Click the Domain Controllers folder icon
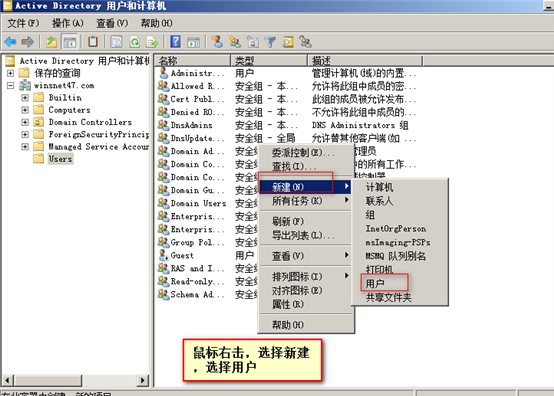 point(38,122)
